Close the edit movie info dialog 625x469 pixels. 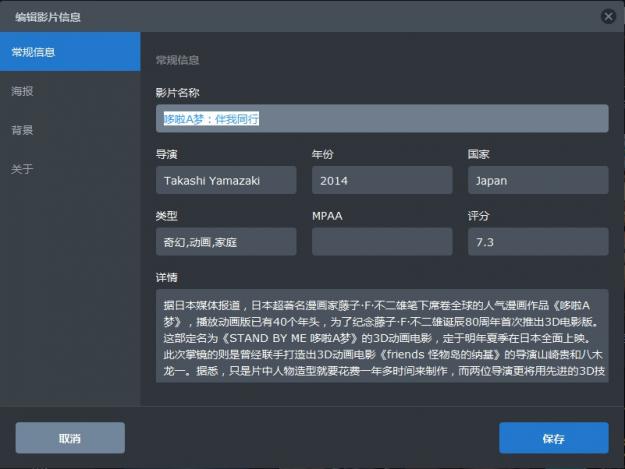608,16
